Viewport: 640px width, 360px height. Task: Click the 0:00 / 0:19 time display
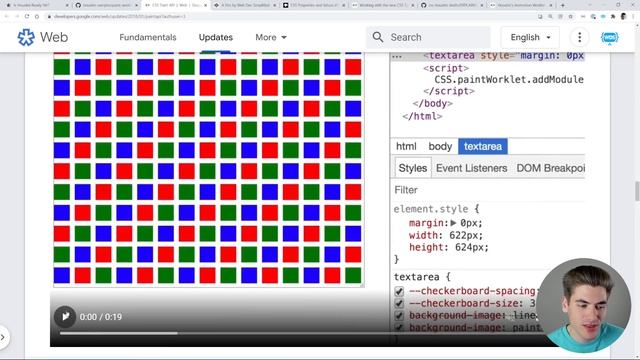pos(101,317)
